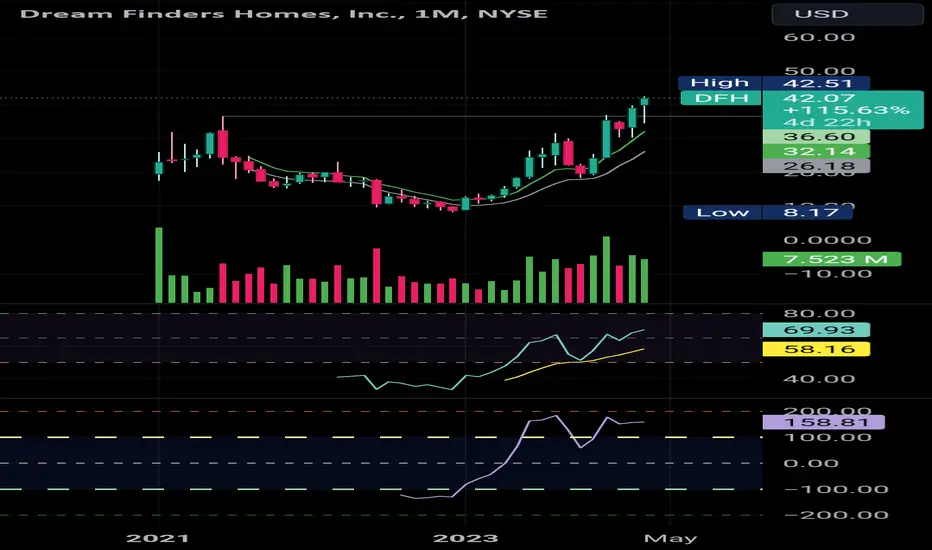Click the -200.00 oscillator axis label
The image size is (932, 550).
(x=836, y=515)
